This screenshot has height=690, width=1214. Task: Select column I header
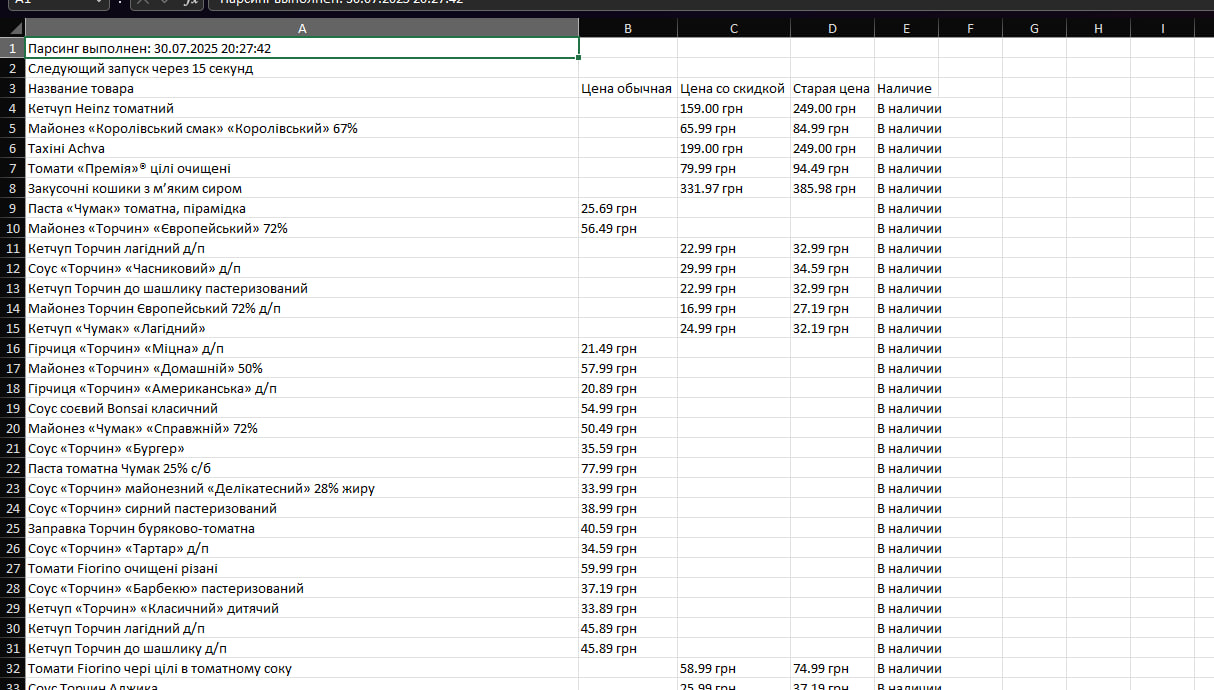(x=1162, y=29)
